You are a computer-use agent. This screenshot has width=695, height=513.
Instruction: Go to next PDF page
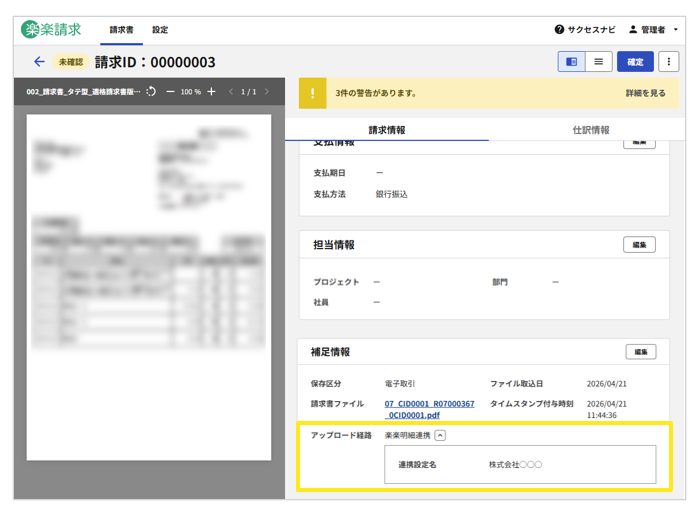coord(266,91)
